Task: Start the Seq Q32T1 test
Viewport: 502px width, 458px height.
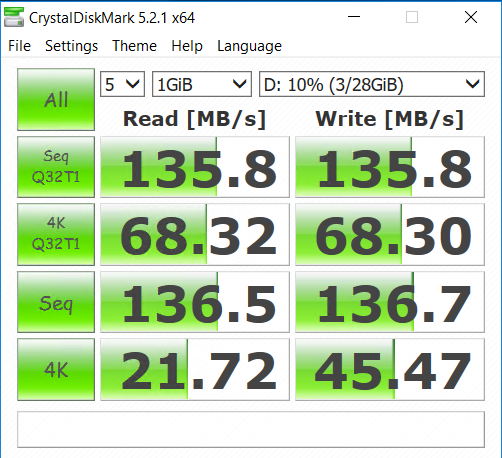Action: [x=56, y=167]
